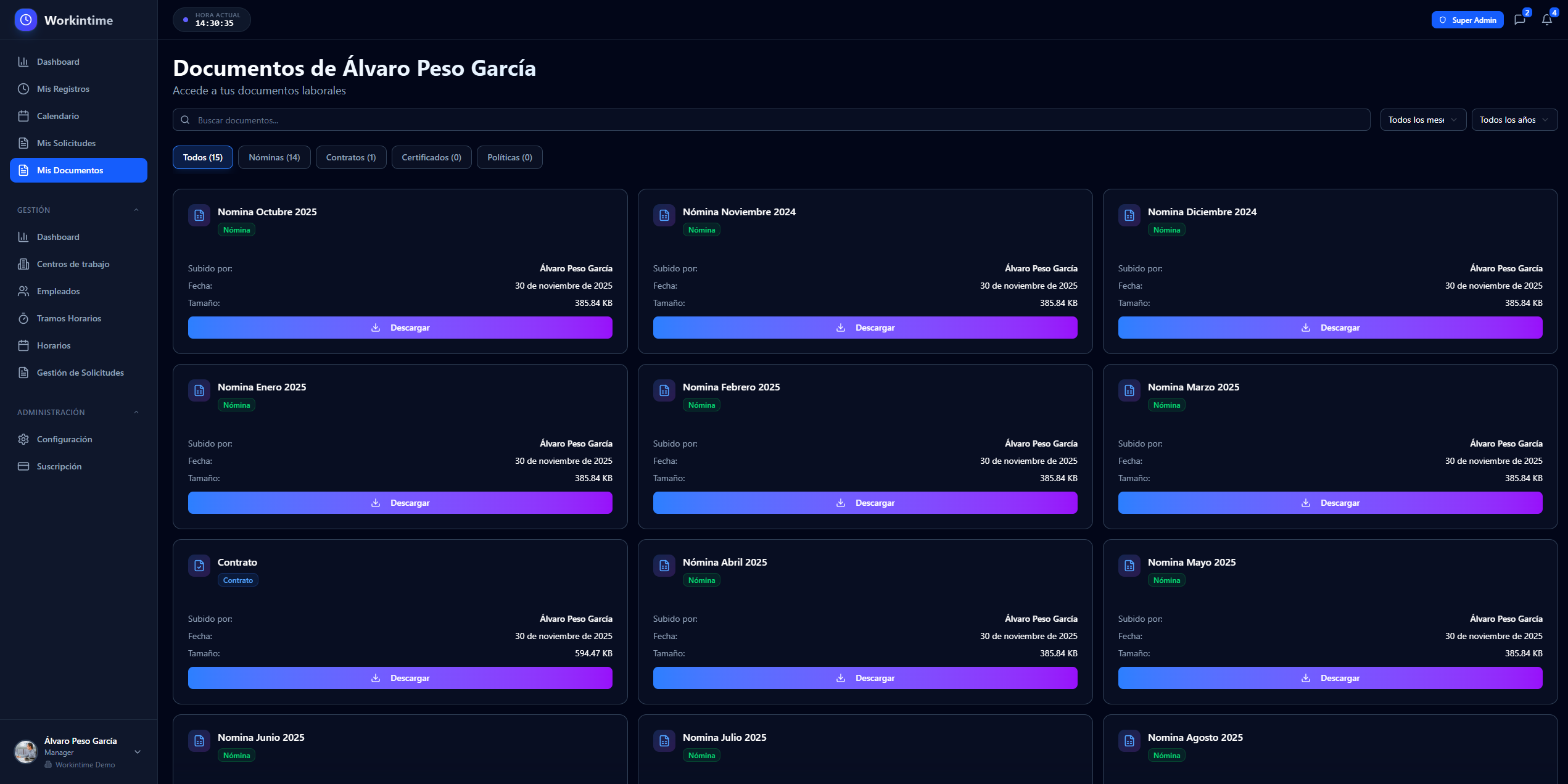Open the chat messages icon in header
Screen dimensions: 1568x784
coord(1519,20)
